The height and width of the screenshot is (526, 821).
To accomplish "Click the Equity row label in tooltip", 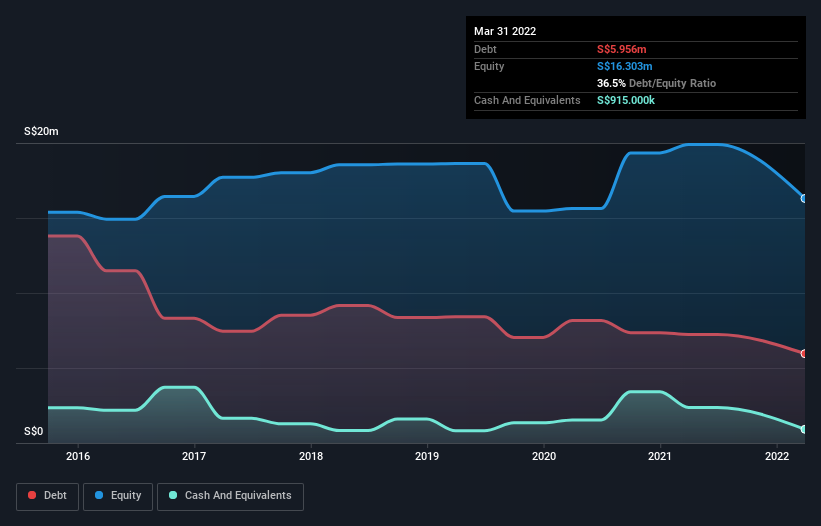I will click(x=489, y=66).
